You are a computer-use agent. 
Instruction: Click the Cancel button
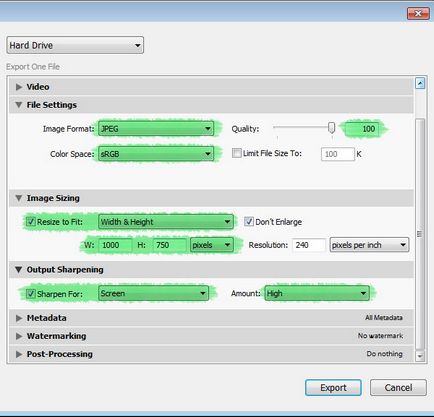[398, 388]
